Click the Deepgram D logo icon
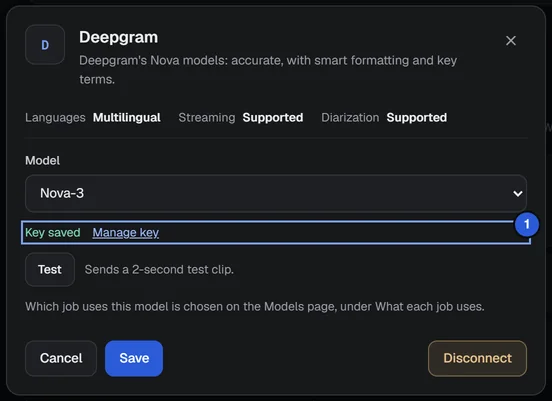This screenshot has height=401, width=552. coord(45,45)
